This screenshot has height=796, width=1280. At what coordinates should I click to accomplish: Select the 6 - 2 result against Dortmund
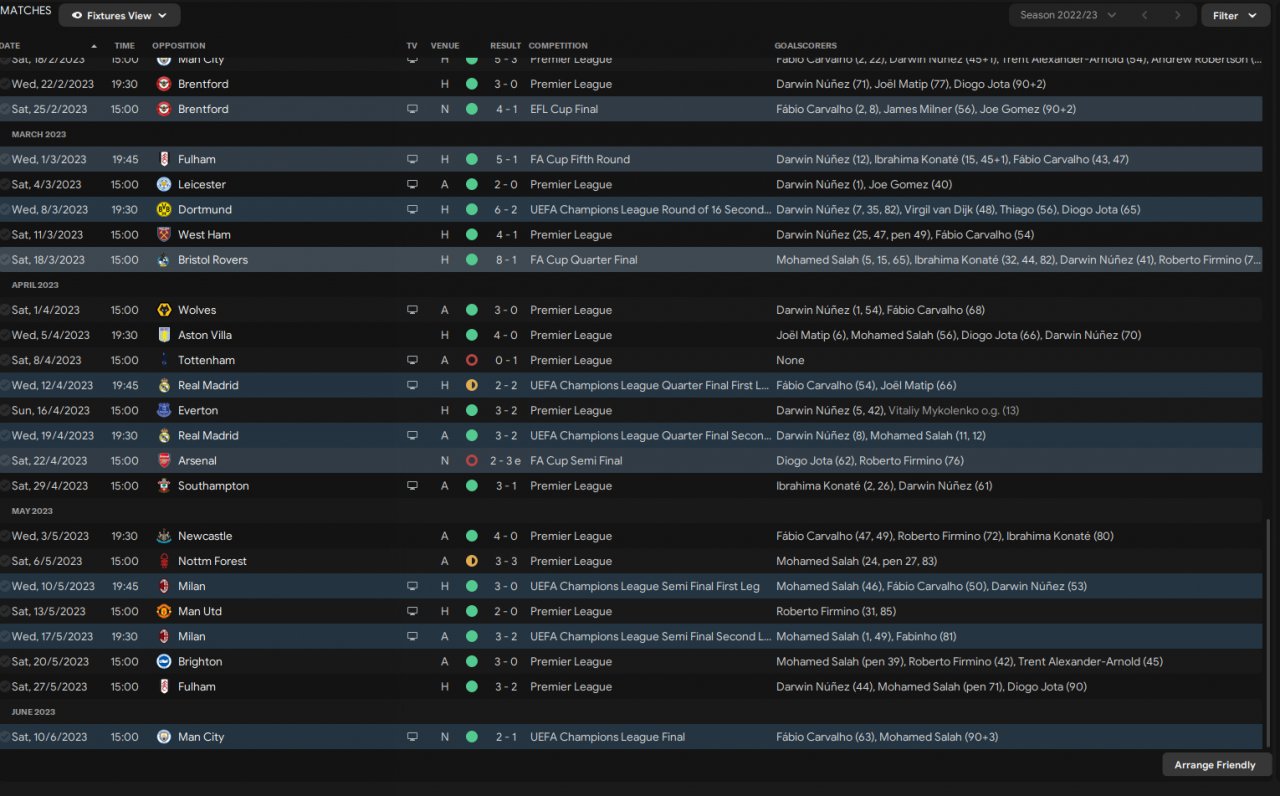tap(505, 210)
